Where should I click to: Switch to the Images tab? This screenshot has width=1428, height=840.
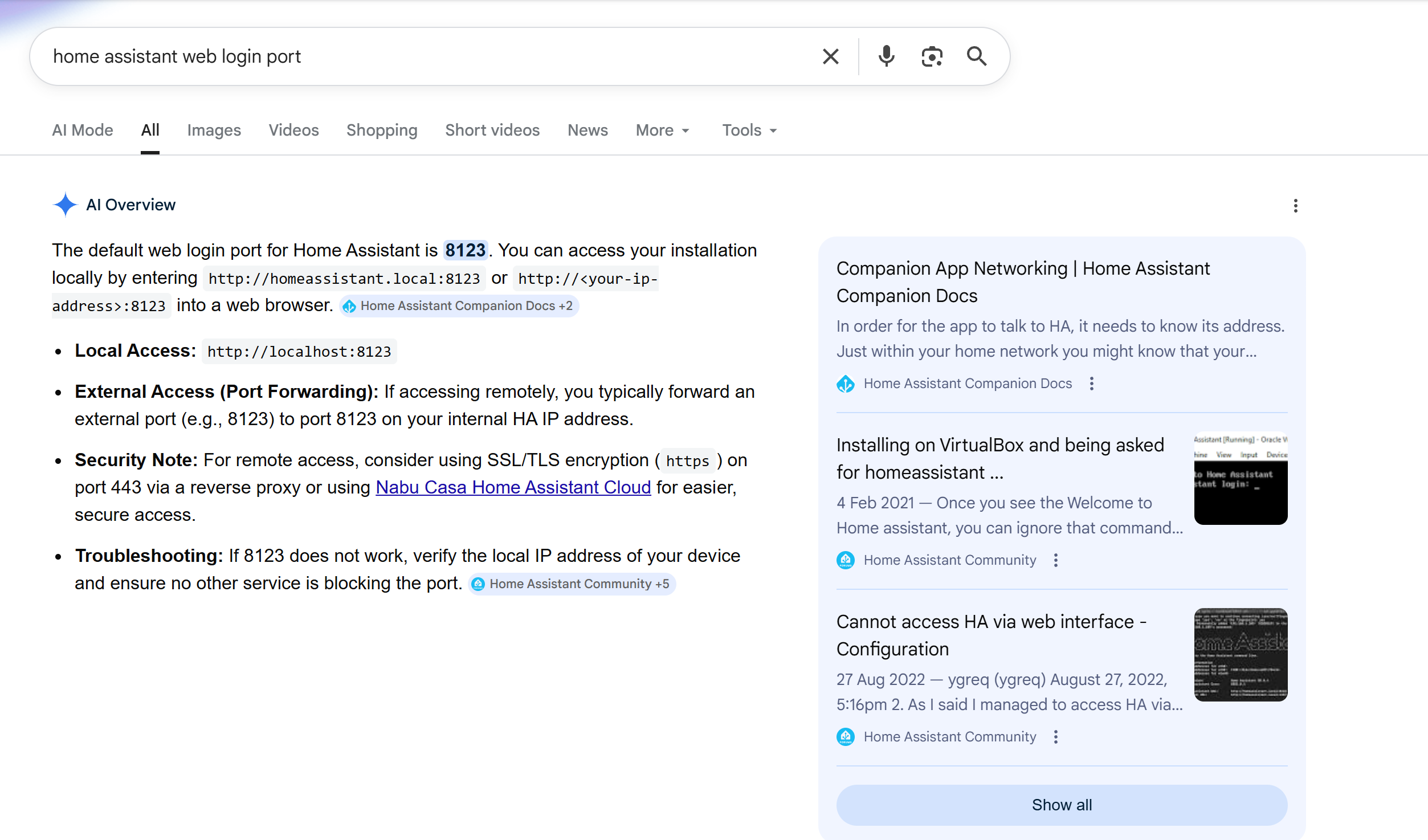214,131
